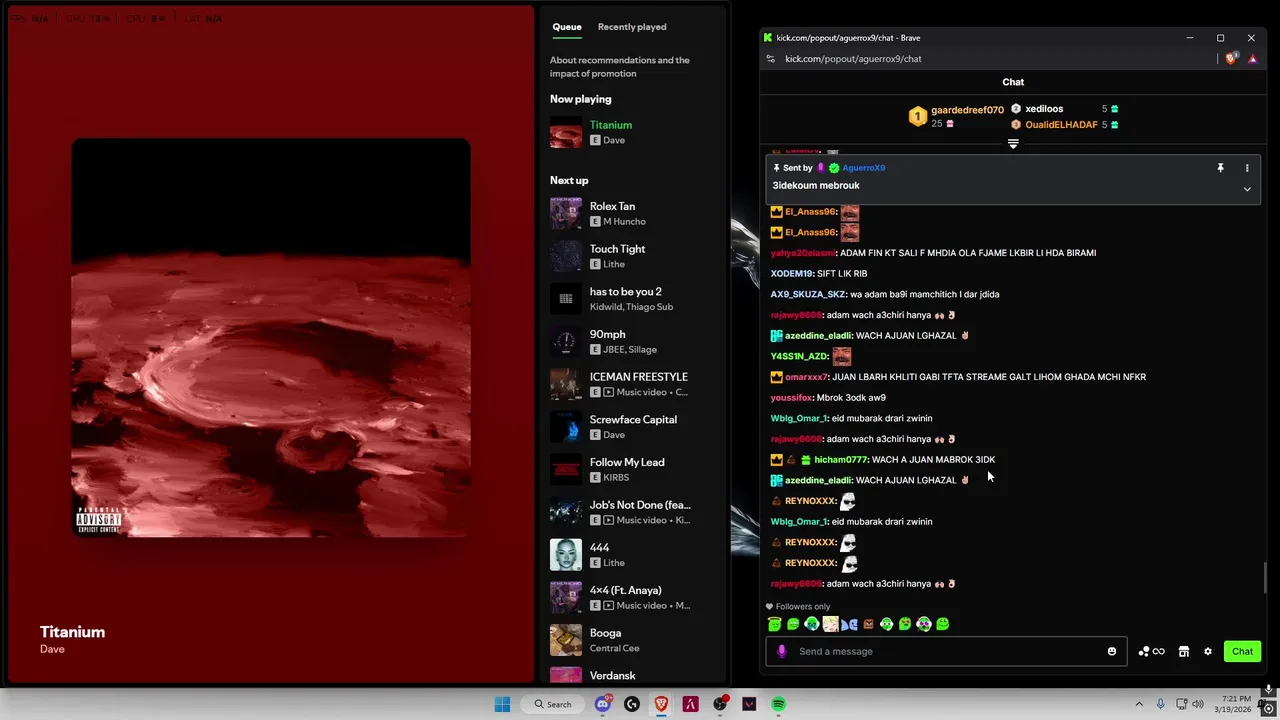Click the kick.com address bar URL
Screen dimensions: 1280x720
tap(853, 59)
